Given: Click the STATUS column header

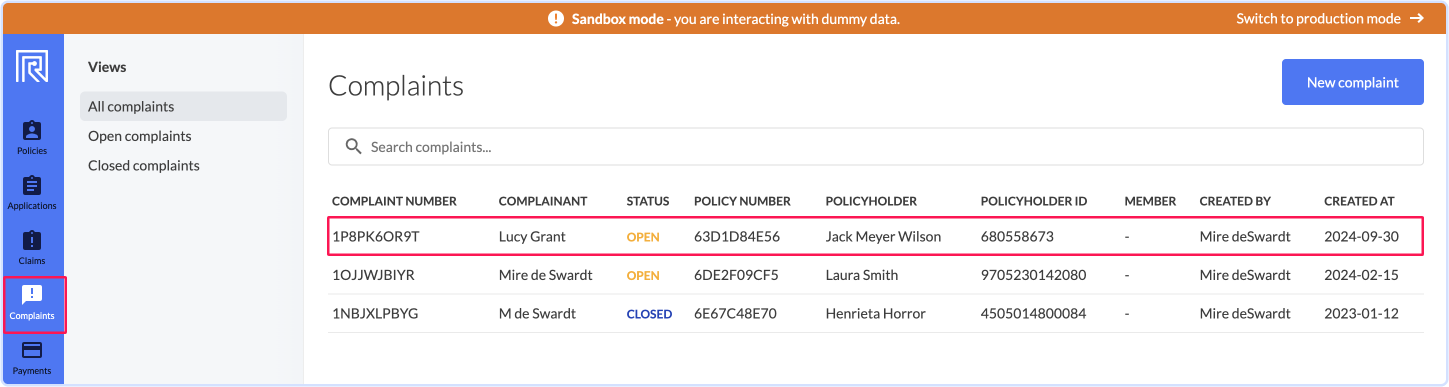Looking at the screenshot, I should (648, 201).
